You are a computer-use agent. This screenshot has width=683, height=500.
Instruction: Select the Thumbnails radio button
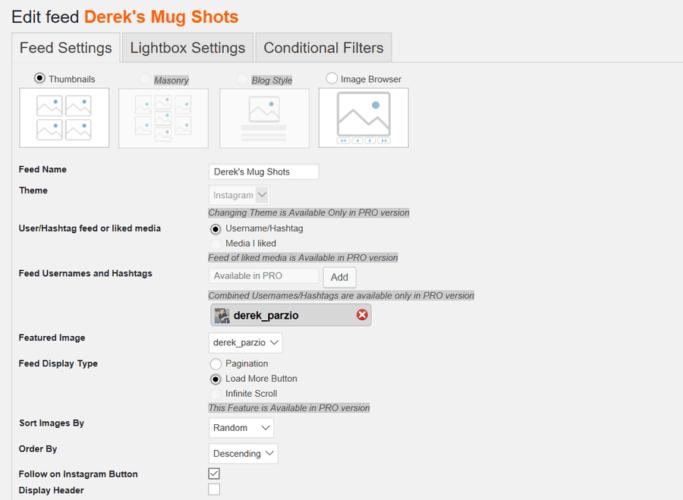pyautogui.click(x=40, y=79)
